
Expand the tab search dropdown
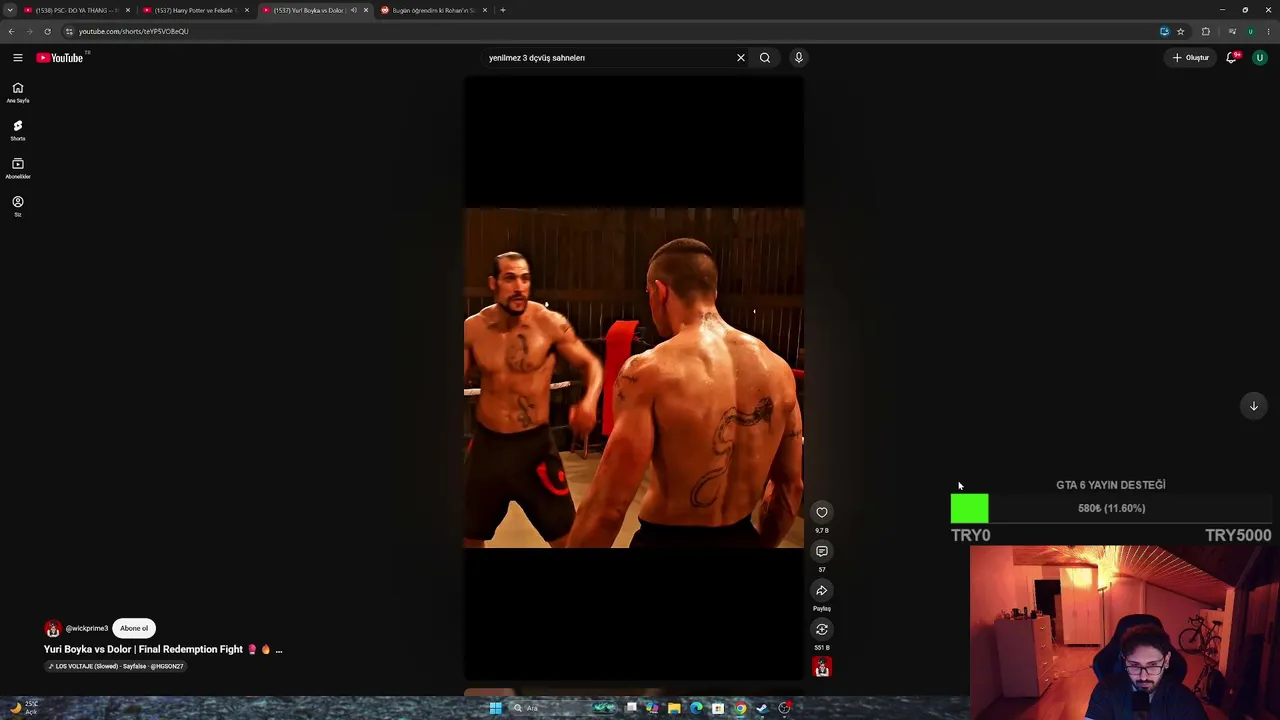pos(10,10)
